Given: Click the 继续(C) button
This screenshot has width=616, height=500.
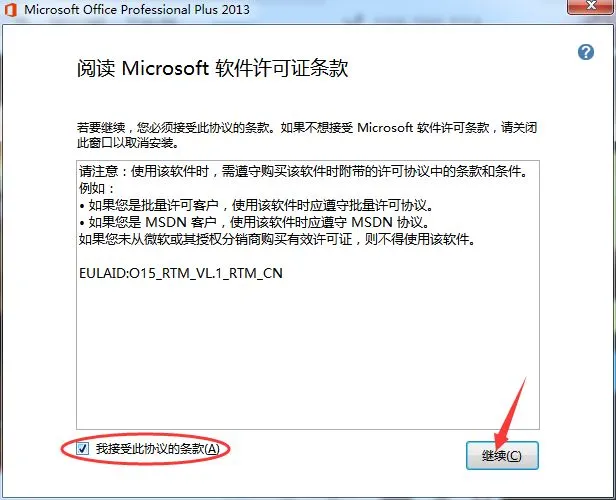Looking at the screenshot, I should [502, 456].
